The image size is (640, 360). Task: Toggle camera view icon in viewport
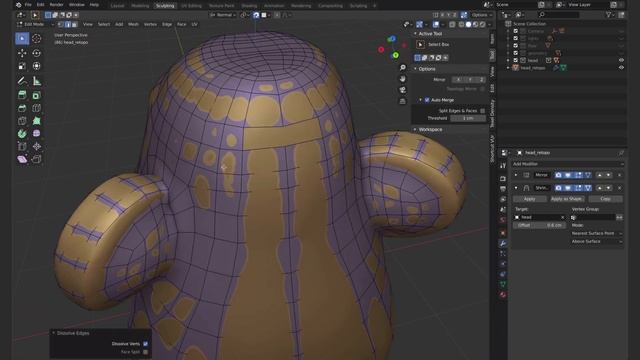coord(402,90)
